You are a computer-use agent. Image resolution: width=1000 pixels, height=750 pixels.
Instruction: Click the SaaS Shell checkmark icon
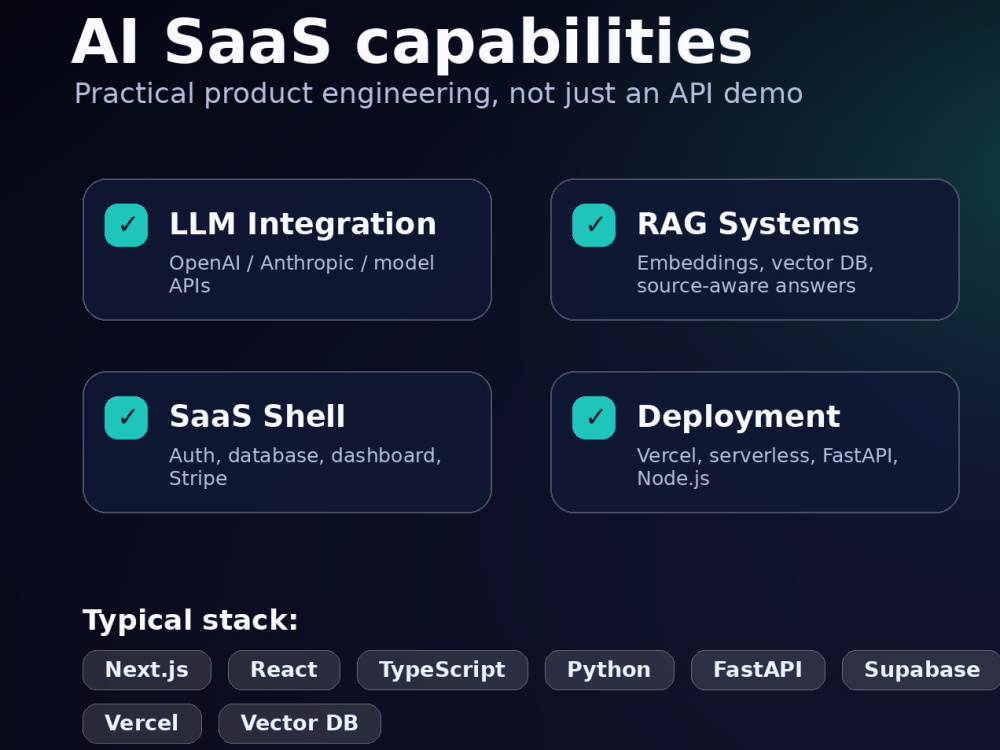tap(126, 418)
